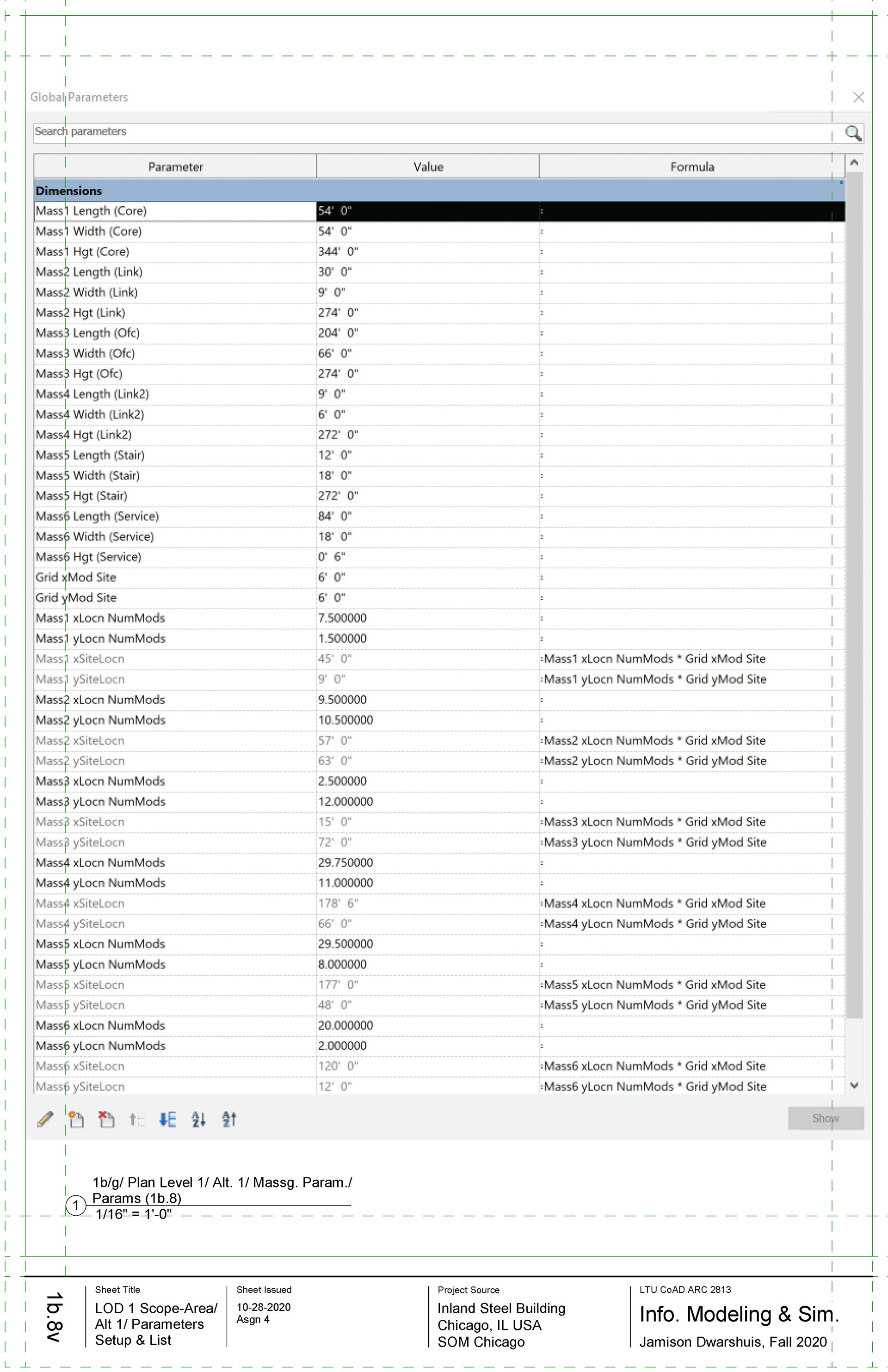Click the value cell for Mass3 Length (Ofc)
This screenshot has height=1372, width=888.
pos(427,333)
